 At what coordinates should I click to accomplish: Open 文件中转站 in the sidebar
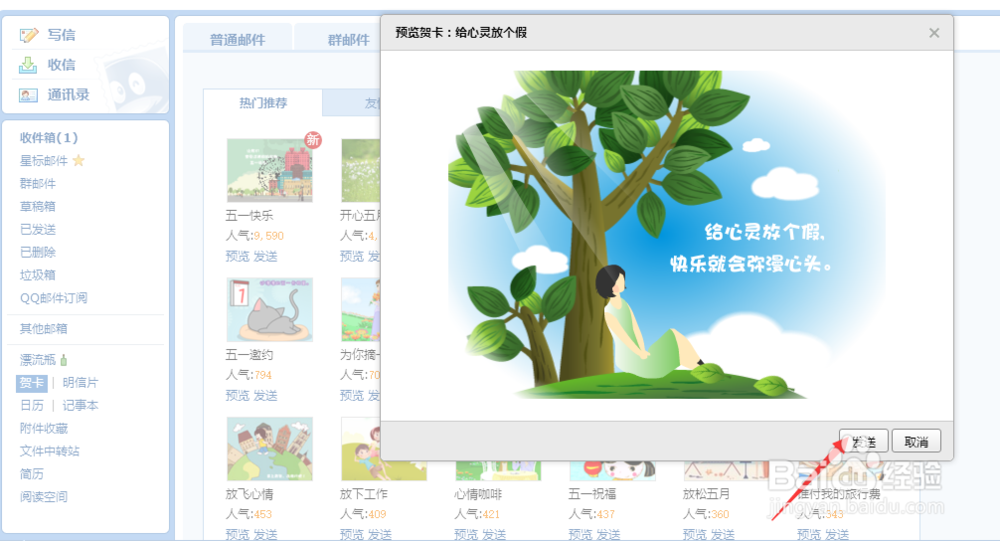coord(50,451)
